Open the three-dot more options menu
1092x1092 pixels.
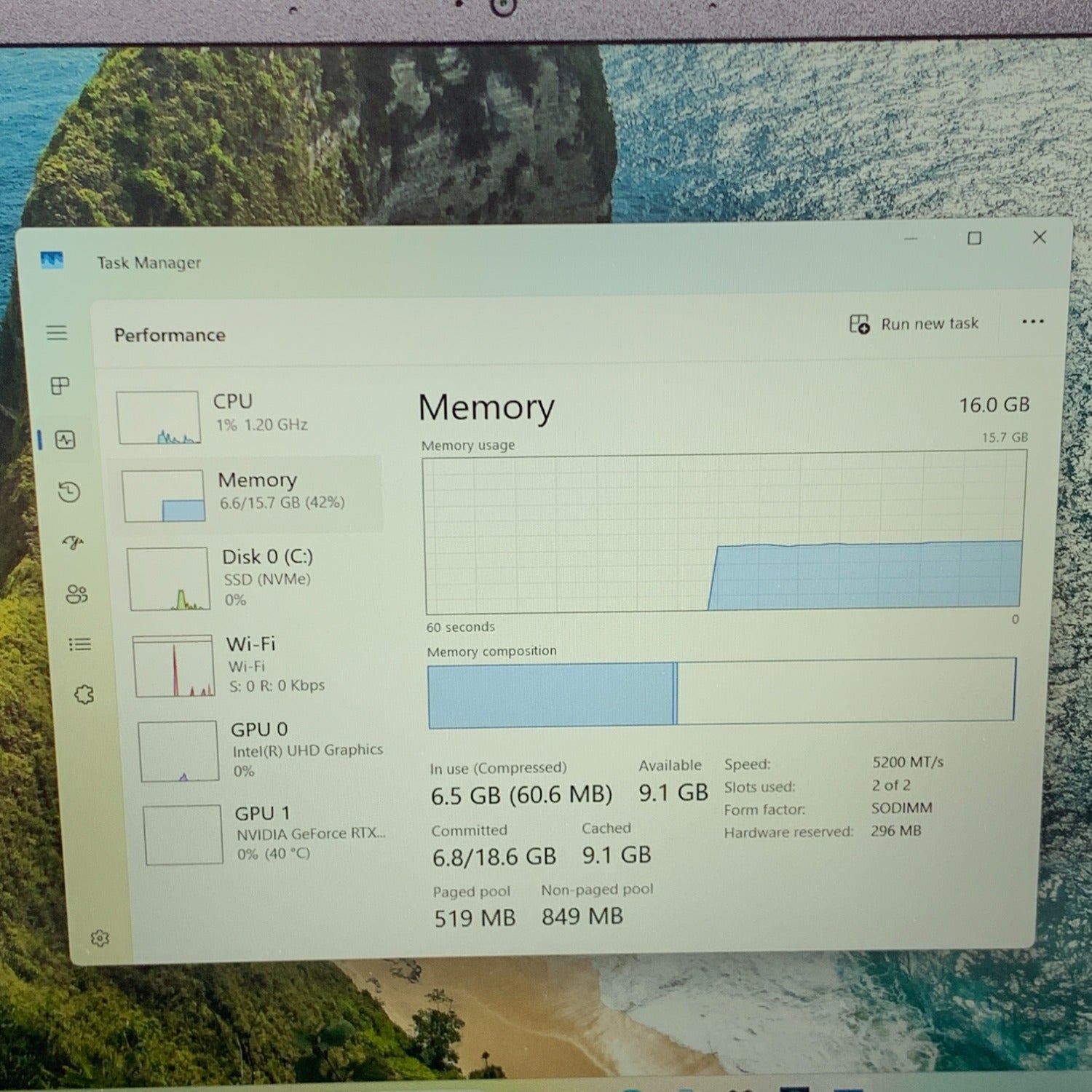[x=1032, y=321]
